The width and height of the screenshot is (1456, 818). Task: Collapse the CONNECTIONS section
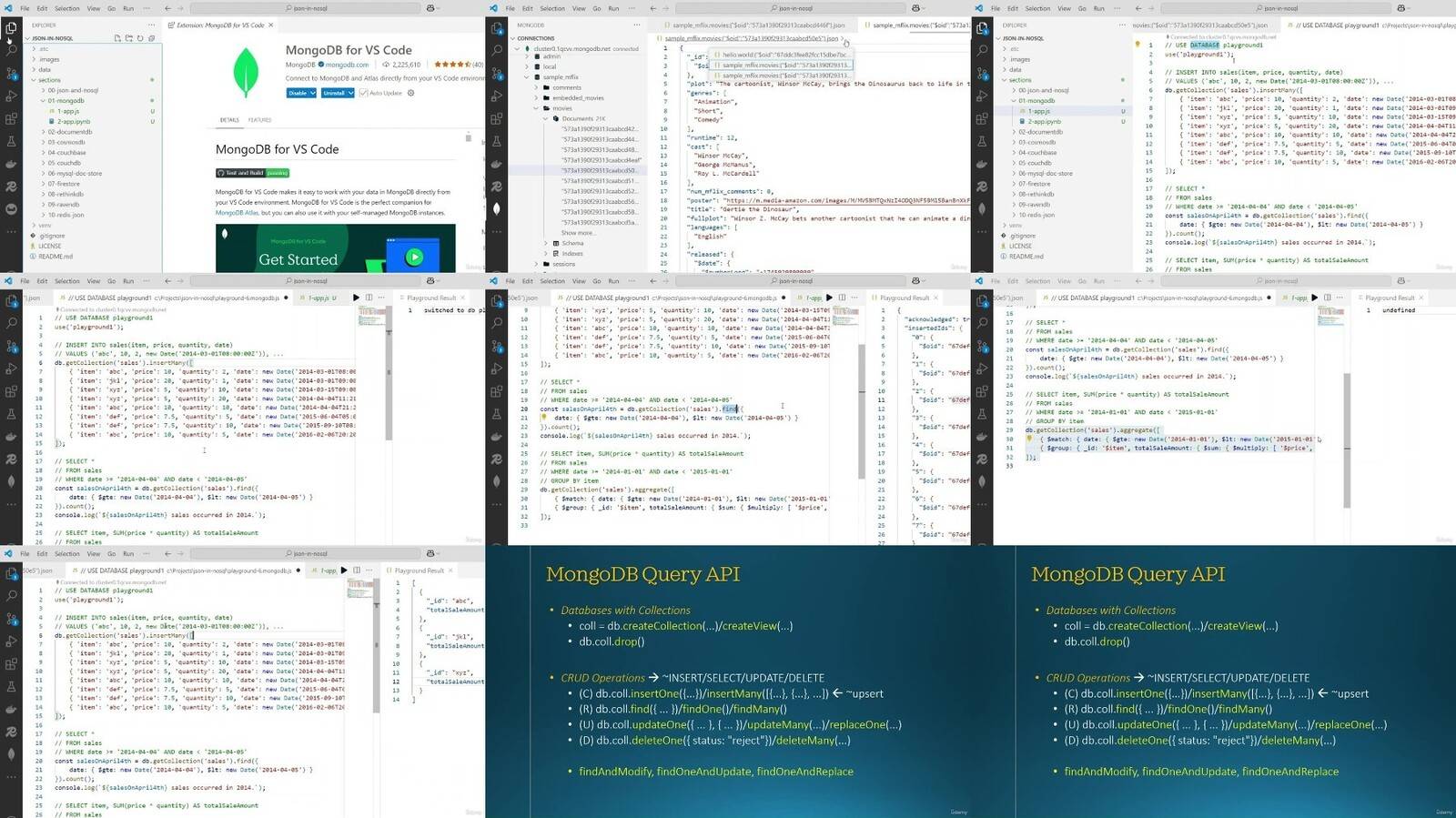[514, 38]
